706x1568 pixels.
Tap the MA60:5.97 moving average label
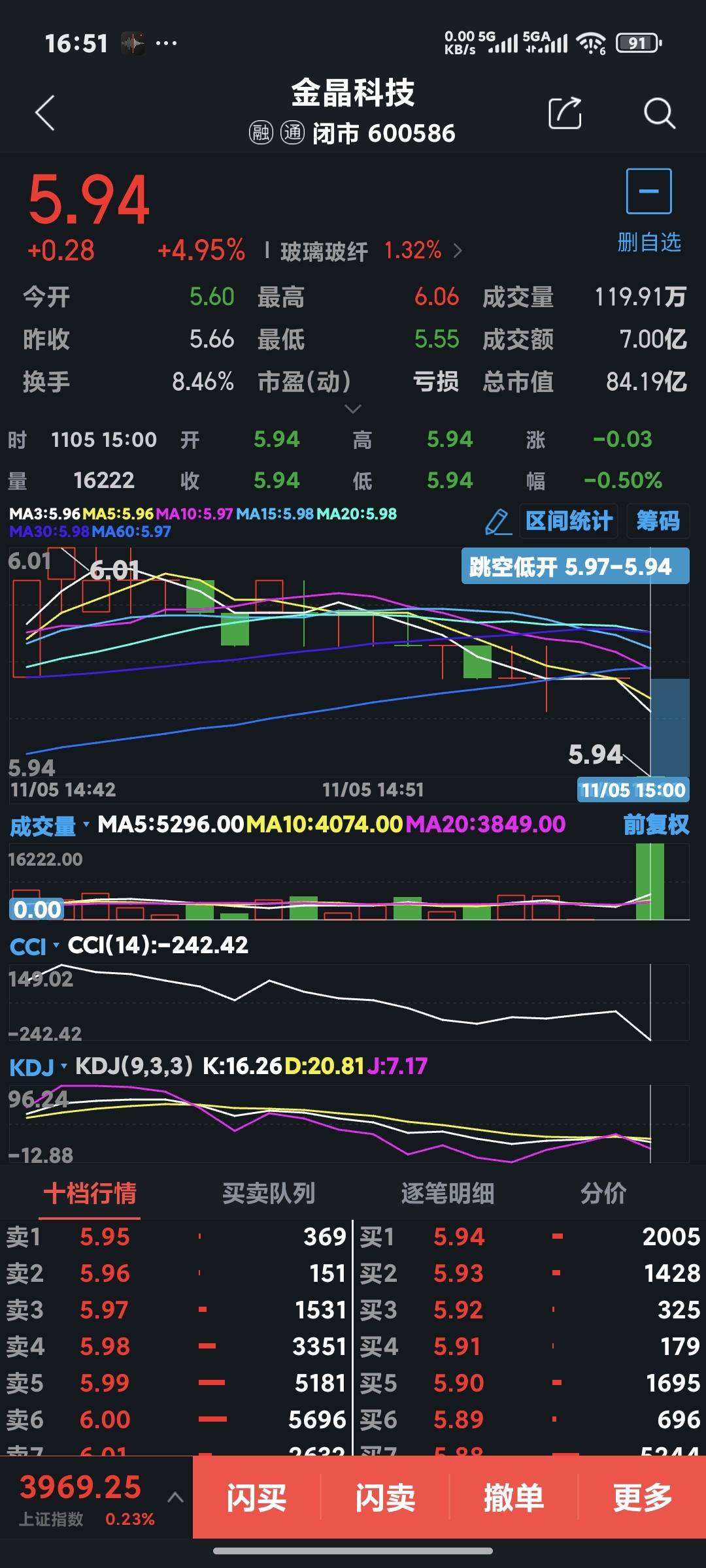point(131,532)
